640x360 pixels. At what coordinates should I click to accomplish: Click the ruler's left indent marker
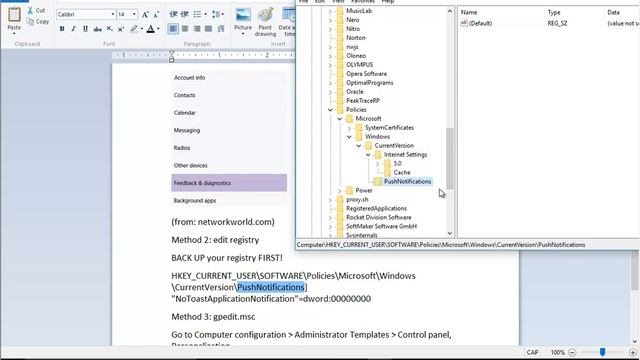pos(171,60)
